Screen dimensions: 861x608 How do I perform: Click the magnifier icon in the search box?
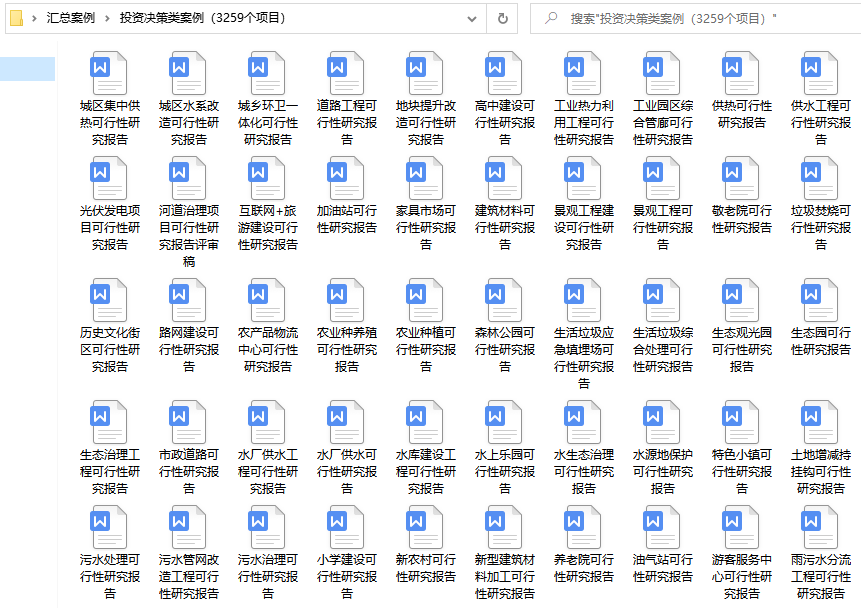(550, 18)
